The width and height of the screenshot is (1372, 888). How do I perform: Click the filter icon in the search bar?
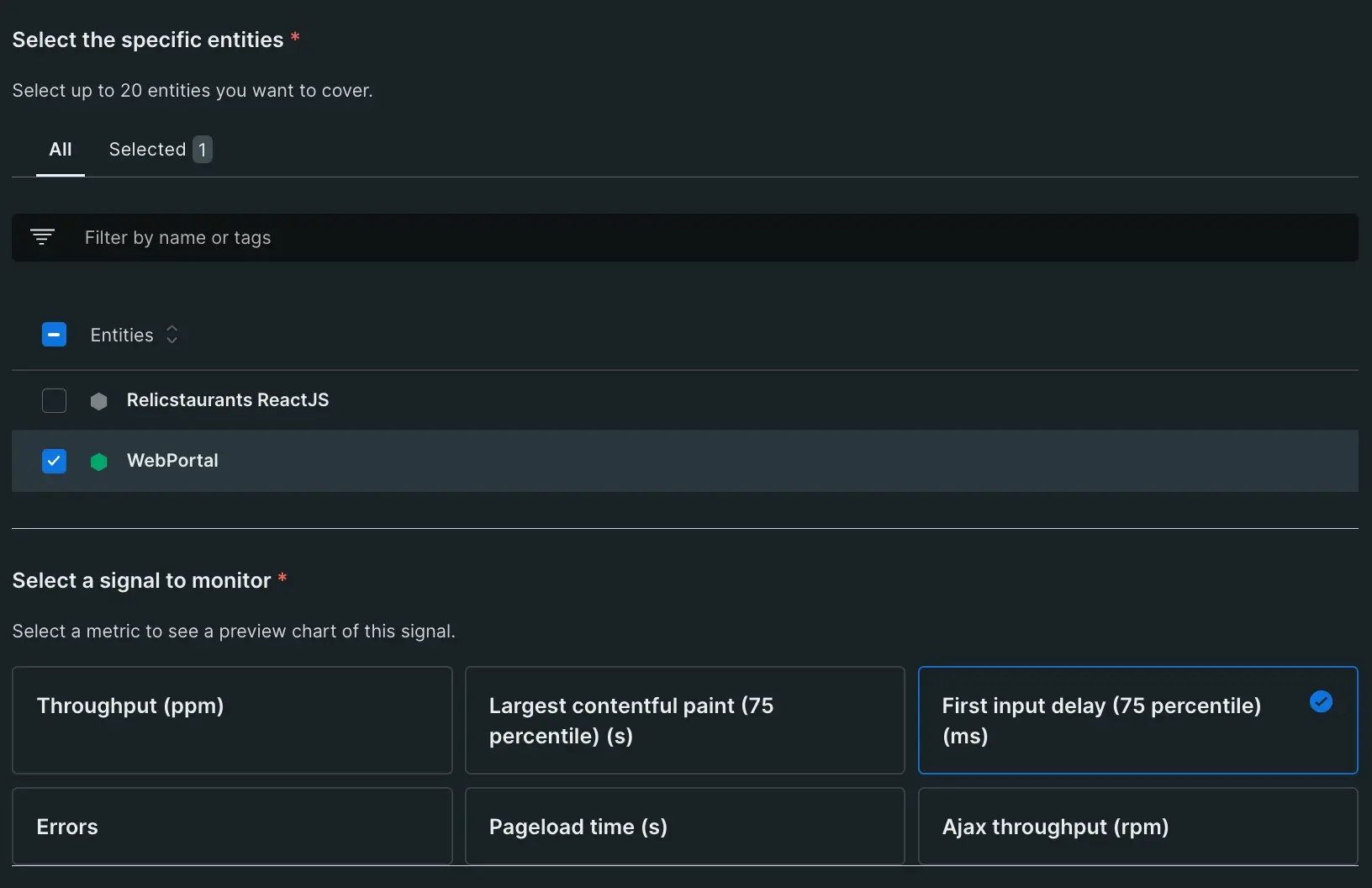click(x=43, y=237)
